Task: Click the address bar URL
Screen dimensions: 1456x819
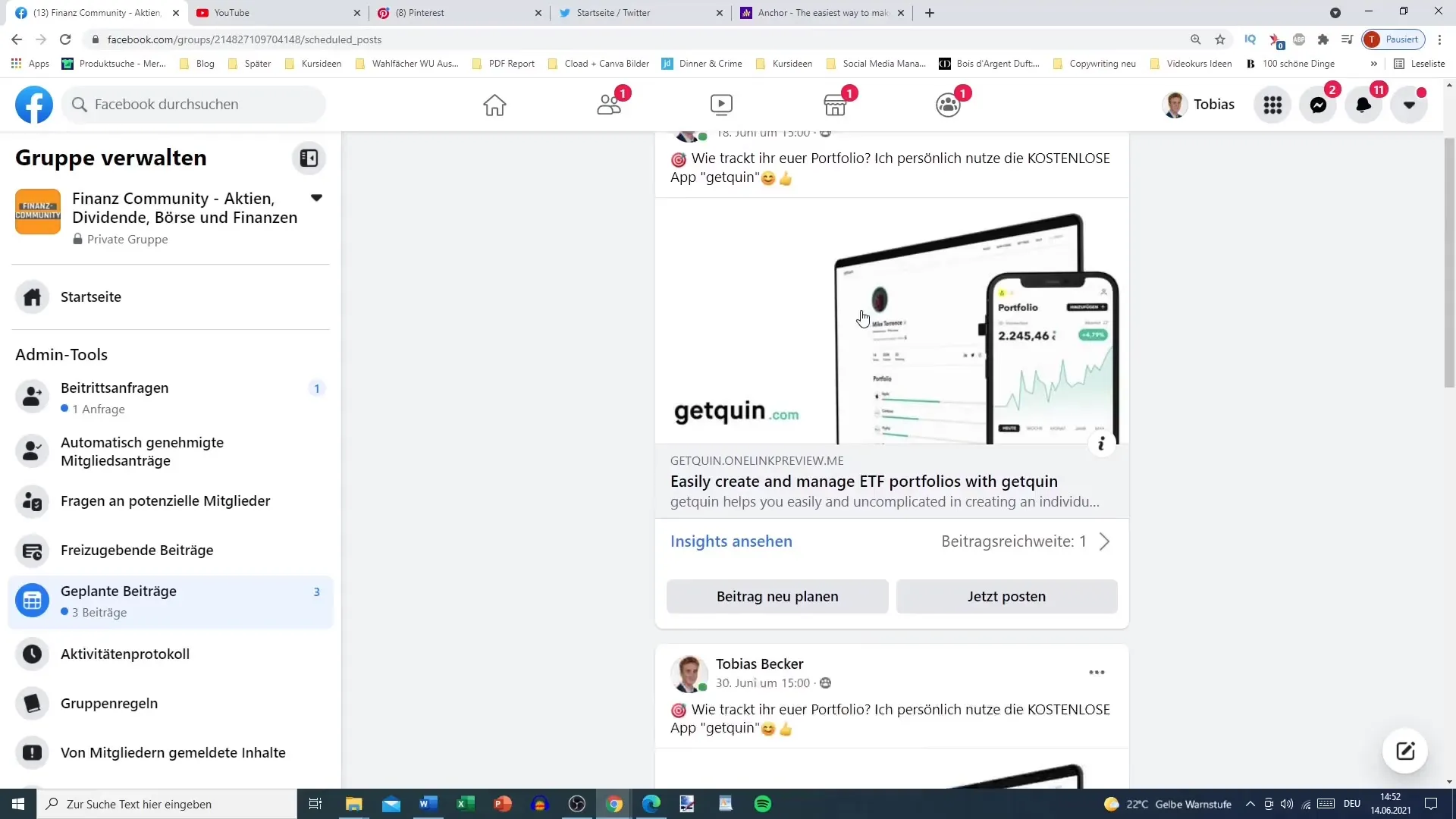Action: point(244,39)
